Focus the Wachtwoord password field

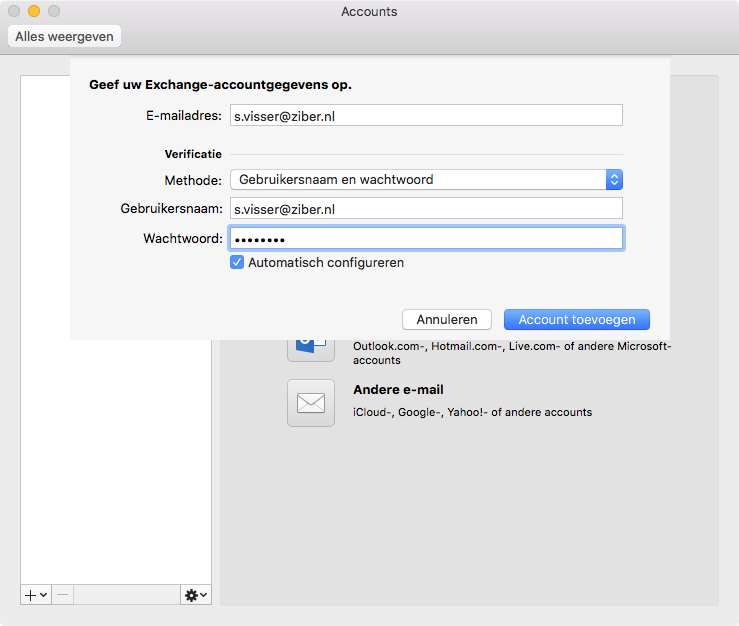pyautogui.click(x=426, y=239)
